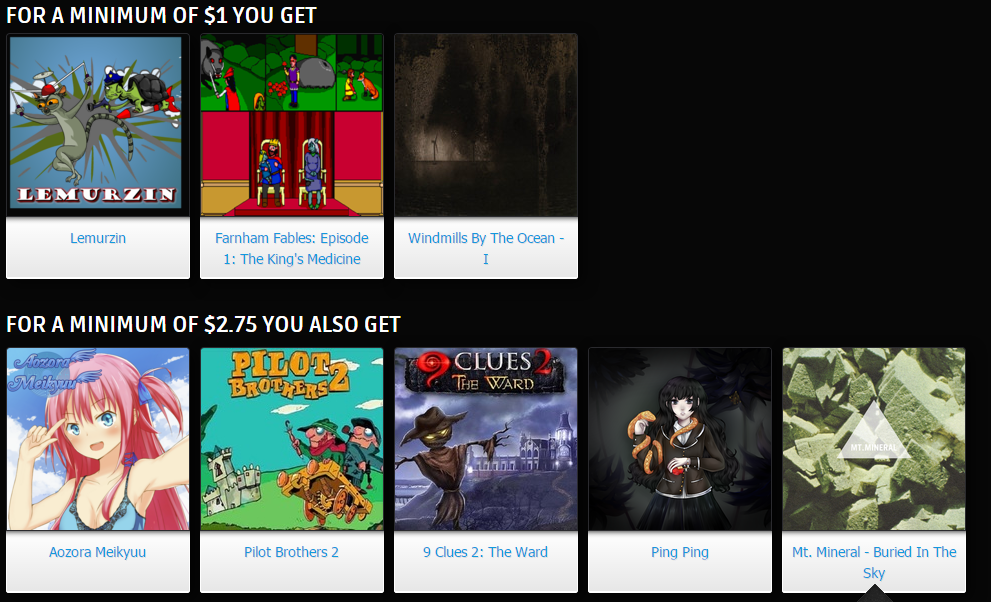Click the Farnham Fables cover artwork
This screenshot has width=991, height=602.
tap(291, 124)
